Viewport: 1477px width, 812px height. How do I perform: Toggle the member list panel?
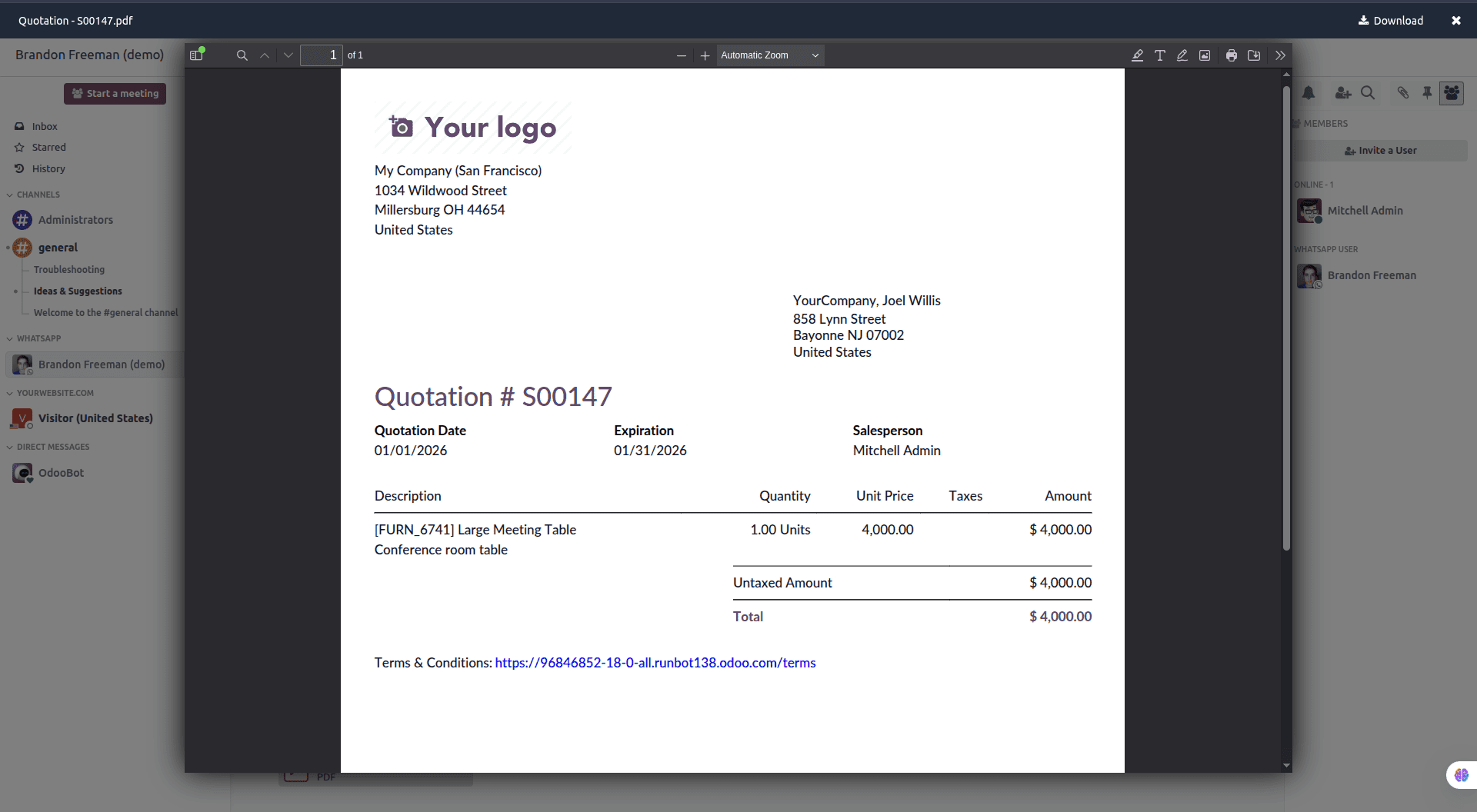click(x=1452, y=92)
